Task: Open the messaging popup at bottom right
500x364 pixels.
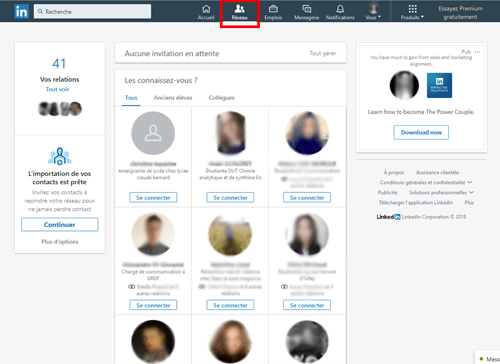Action: coord(488,358)
